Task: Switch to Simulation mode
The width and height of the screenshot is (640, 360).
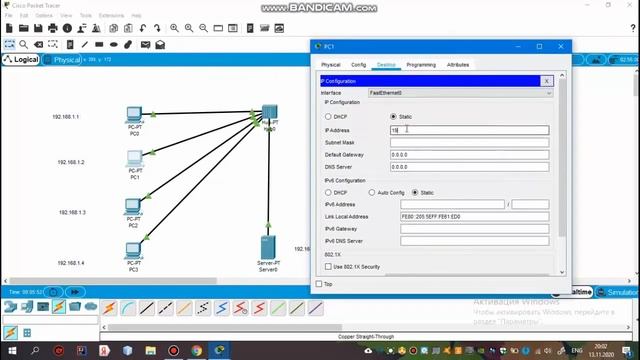Action: point(618,292)
